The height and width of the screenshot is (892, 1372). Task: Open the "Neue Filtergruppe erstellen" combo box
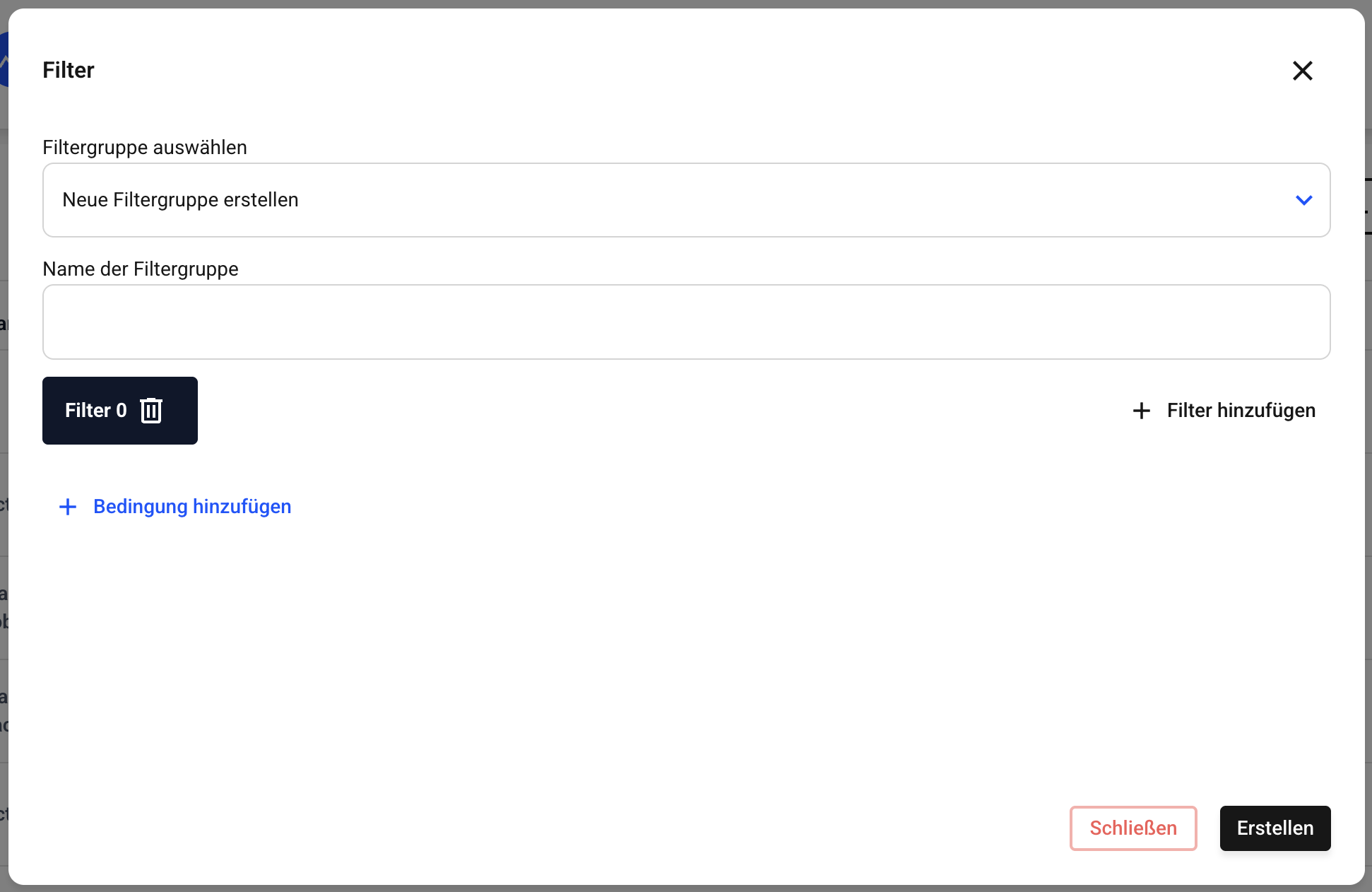685,200
